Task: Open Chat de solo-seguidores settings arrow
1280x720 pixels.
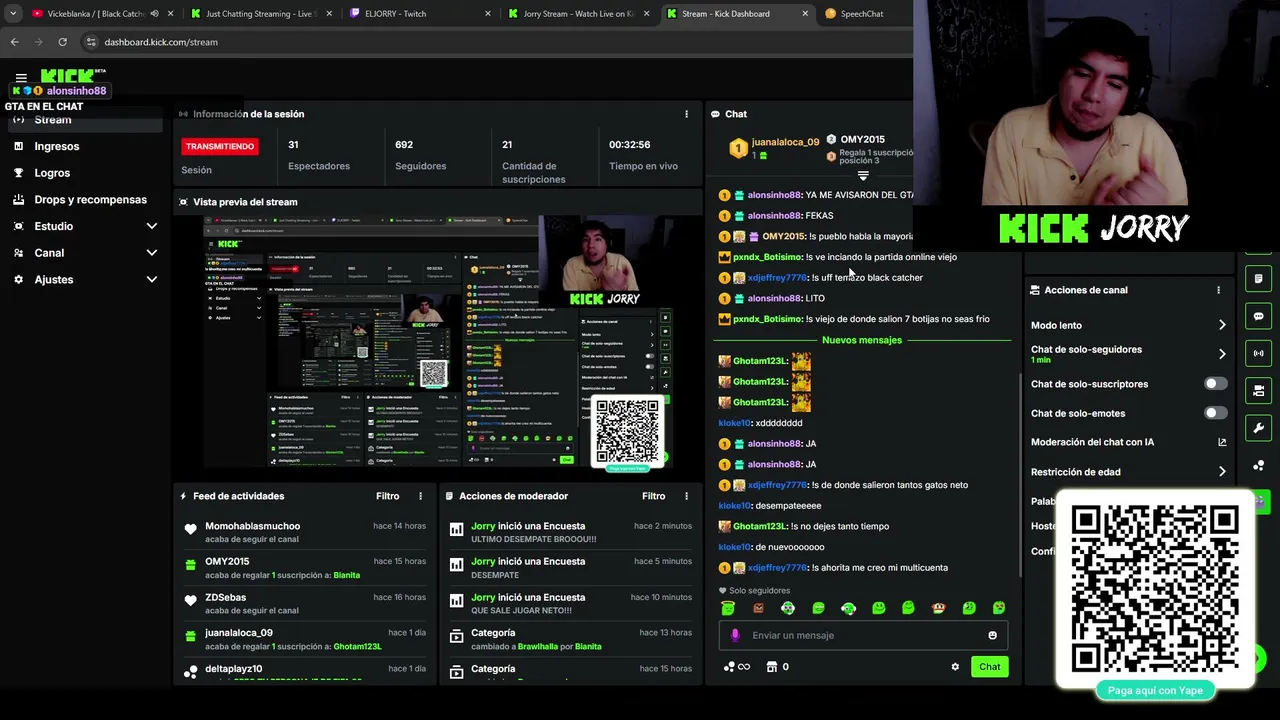Action: (x=1222, y=354)
